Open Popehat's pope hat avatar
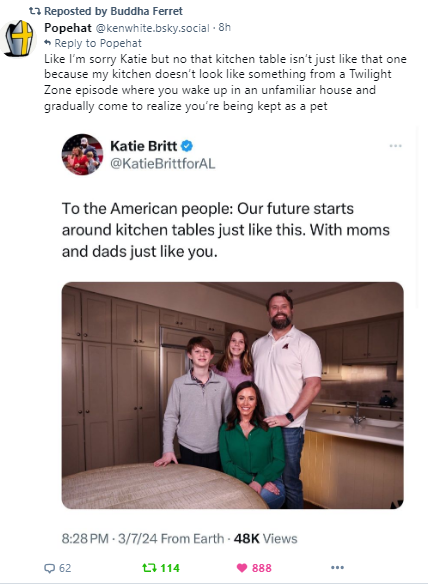 tap(19, 39)
